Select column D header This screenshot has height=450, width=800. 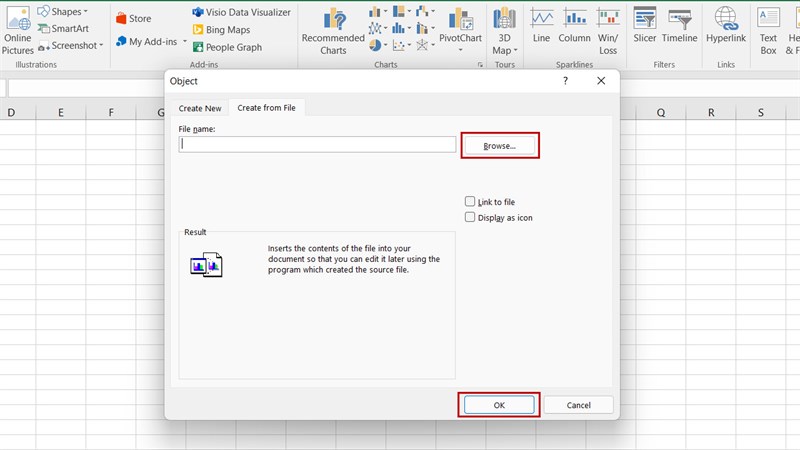[11, 112]
